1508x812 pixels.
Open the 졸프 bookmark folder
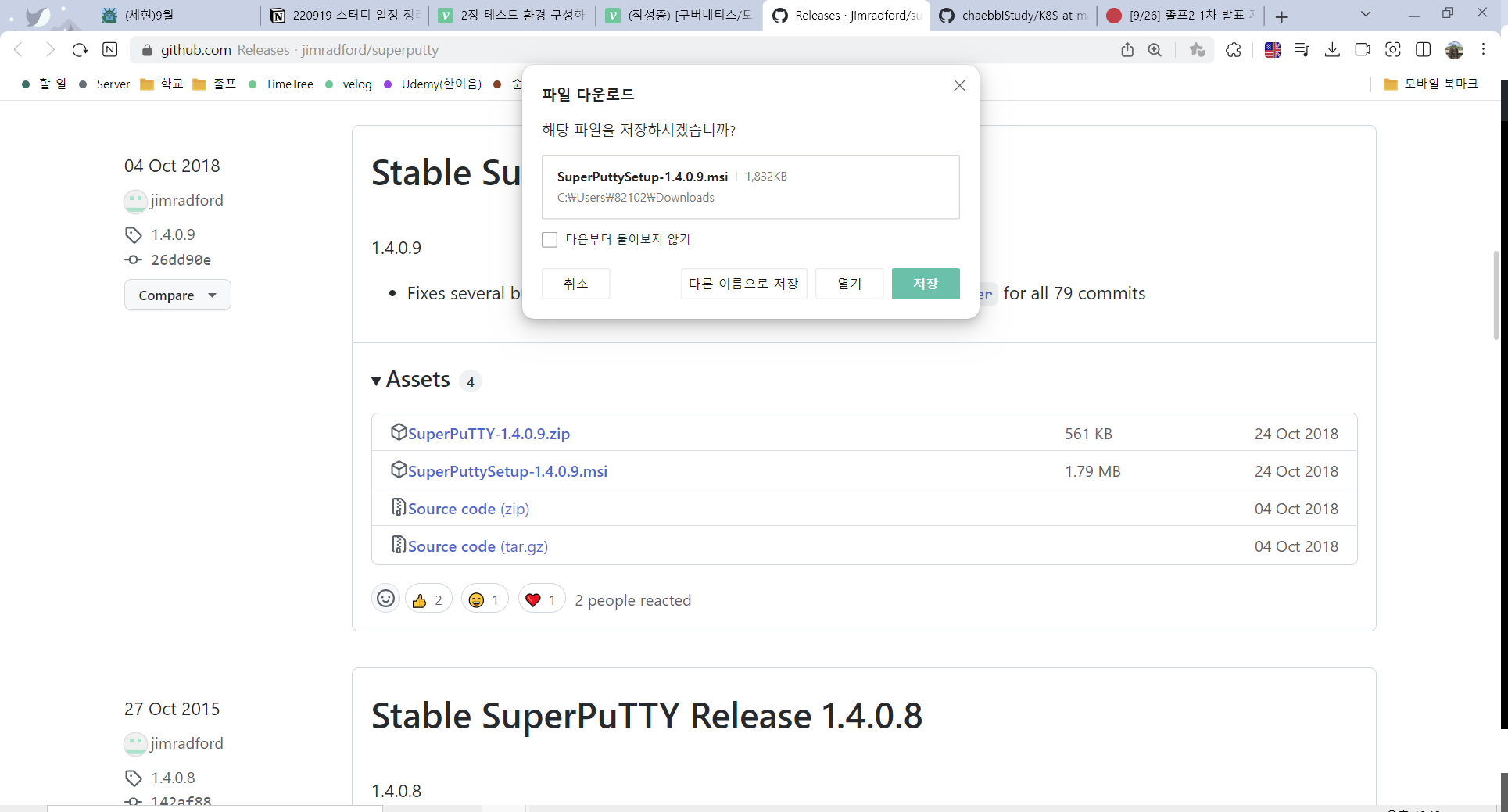tap(214, 84)
